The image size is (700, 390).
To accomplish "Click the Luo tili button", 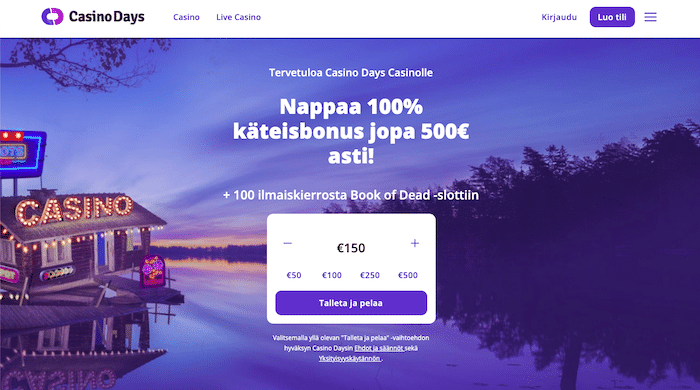I will tap(612, 17).
